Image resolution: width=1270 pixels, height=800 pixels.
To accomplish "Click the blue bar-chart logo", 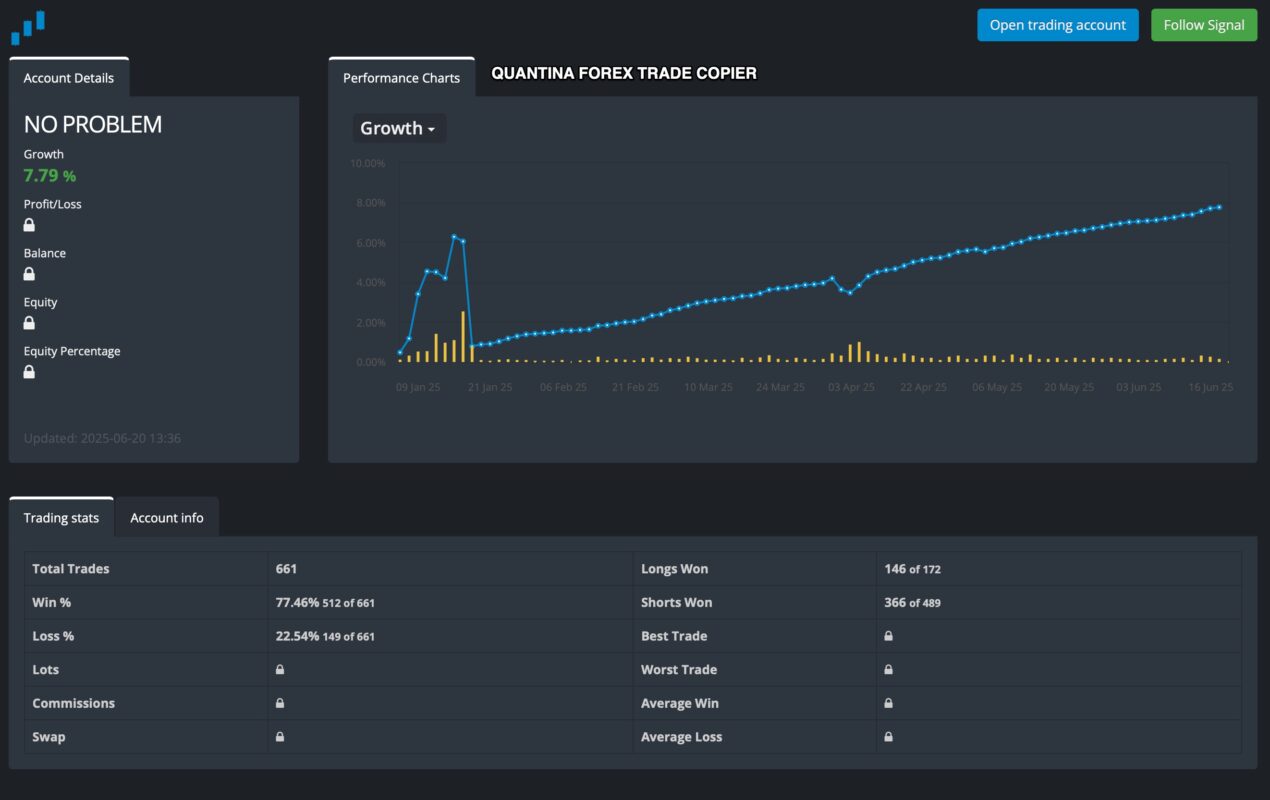I will (x=28, y=28).
